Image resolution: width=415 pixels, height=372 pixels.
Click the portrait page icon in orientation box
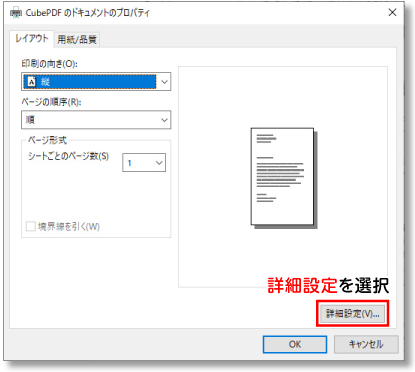click(x=32, y=81)
